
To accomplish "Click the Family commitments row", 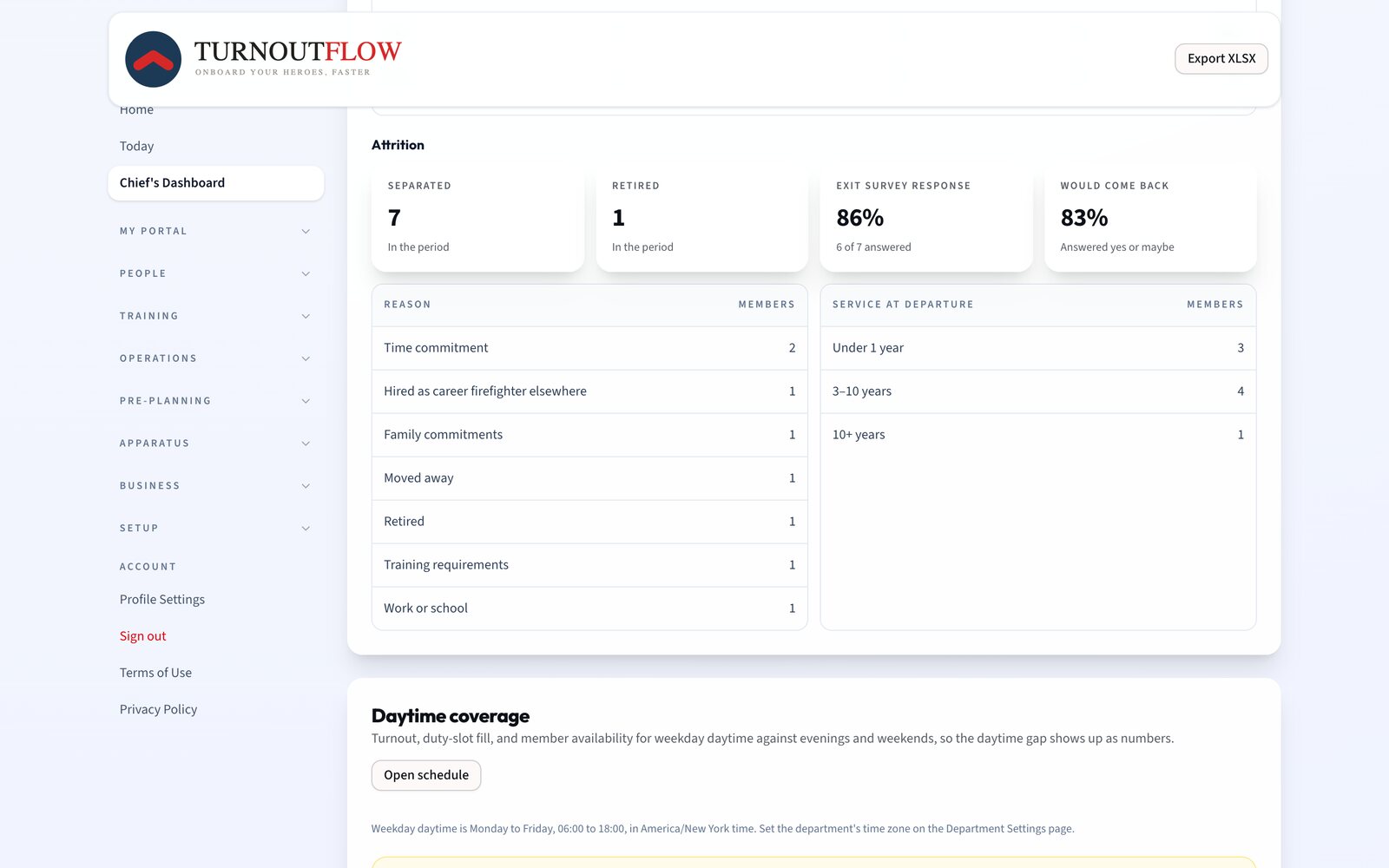I will point(589,435).
